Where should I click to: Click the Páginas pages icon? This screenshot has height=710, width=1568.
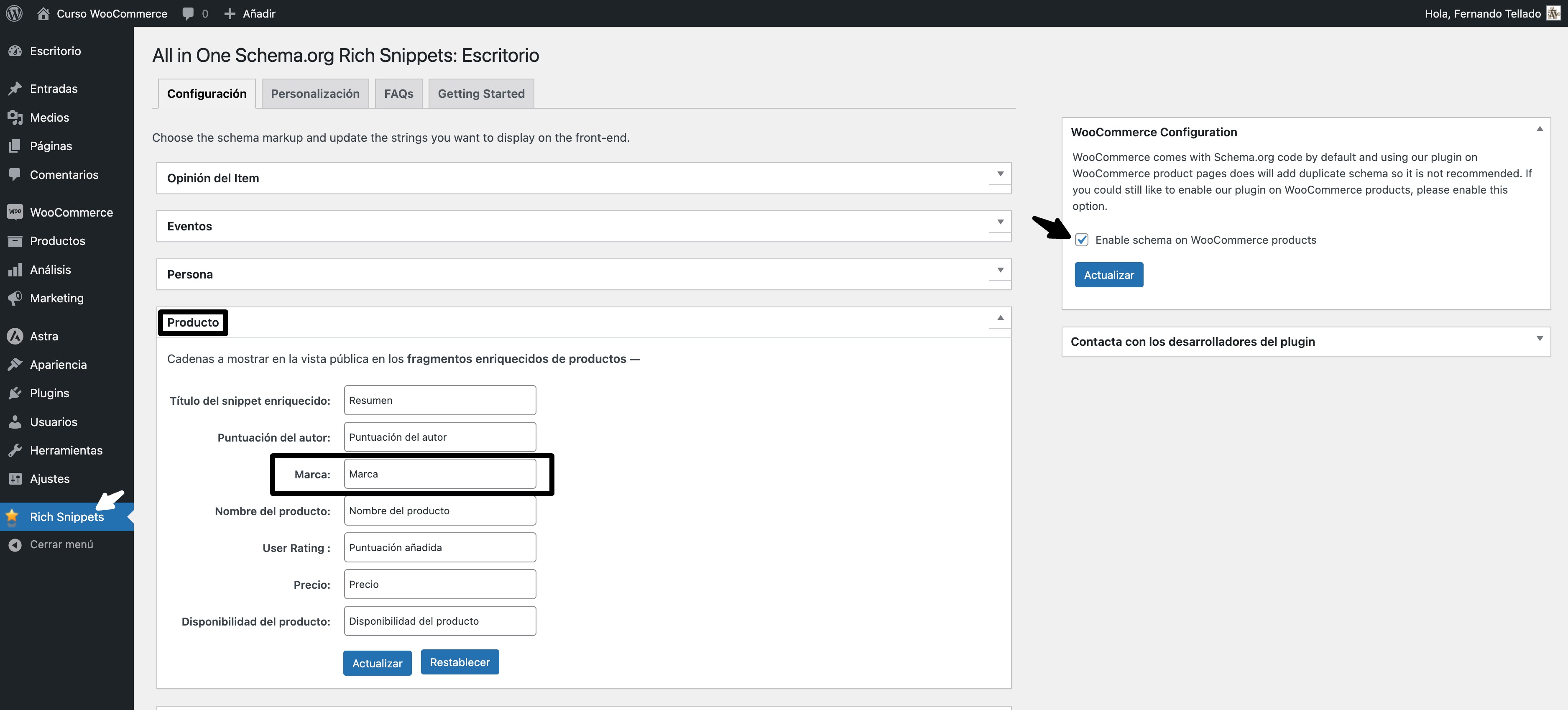[15, 146]
